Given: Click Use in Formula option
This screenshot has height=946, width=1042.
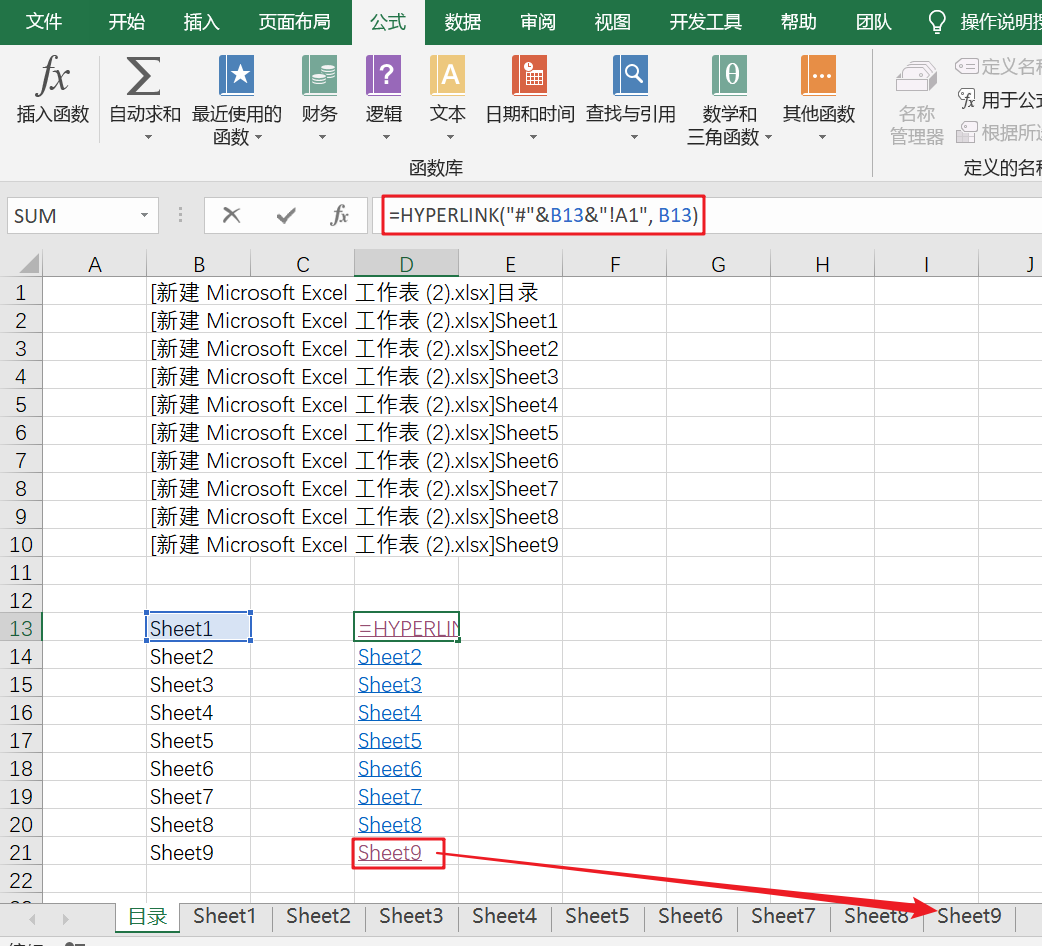Looking at the screenshot, I should click(999, 100).
